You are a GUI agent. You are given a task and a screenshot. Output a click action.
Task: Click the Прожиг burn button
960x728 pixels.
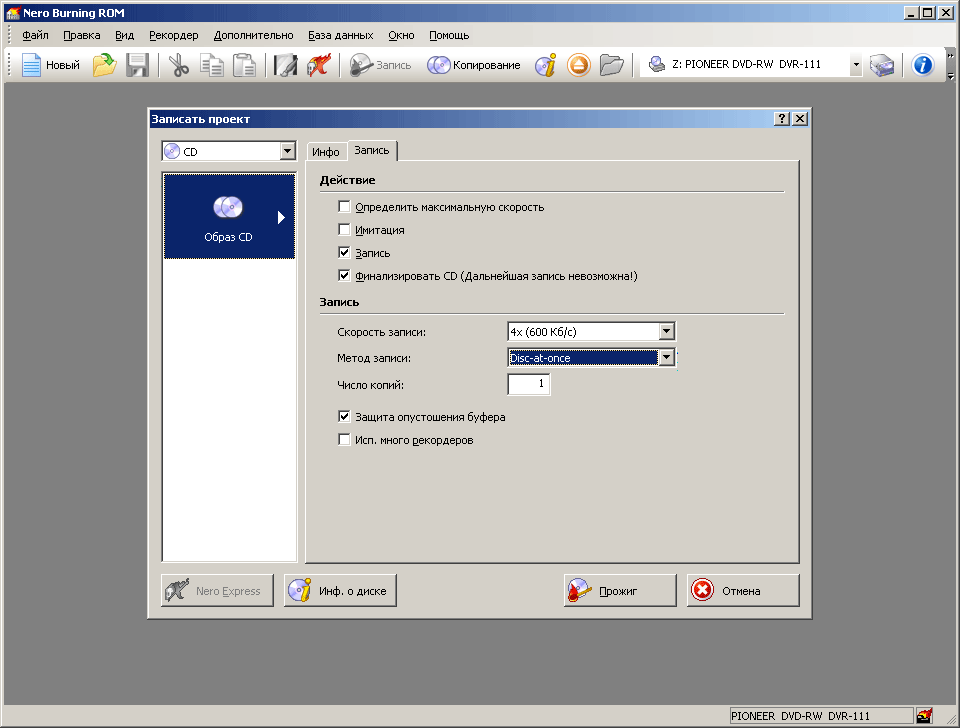pos(620,590)
